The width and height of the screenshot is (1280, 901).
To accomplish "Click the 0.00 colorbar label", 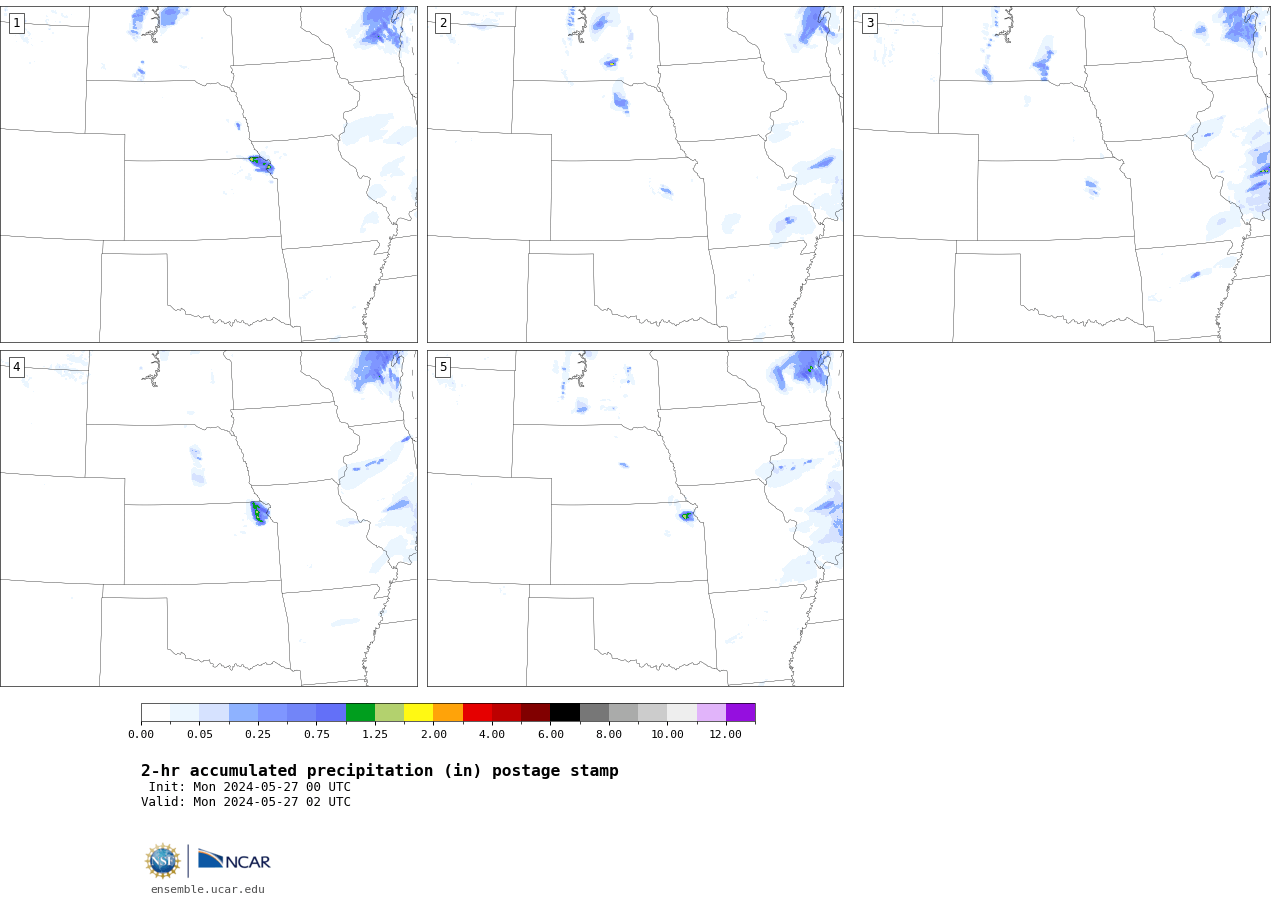I will (x=141, y=734).
